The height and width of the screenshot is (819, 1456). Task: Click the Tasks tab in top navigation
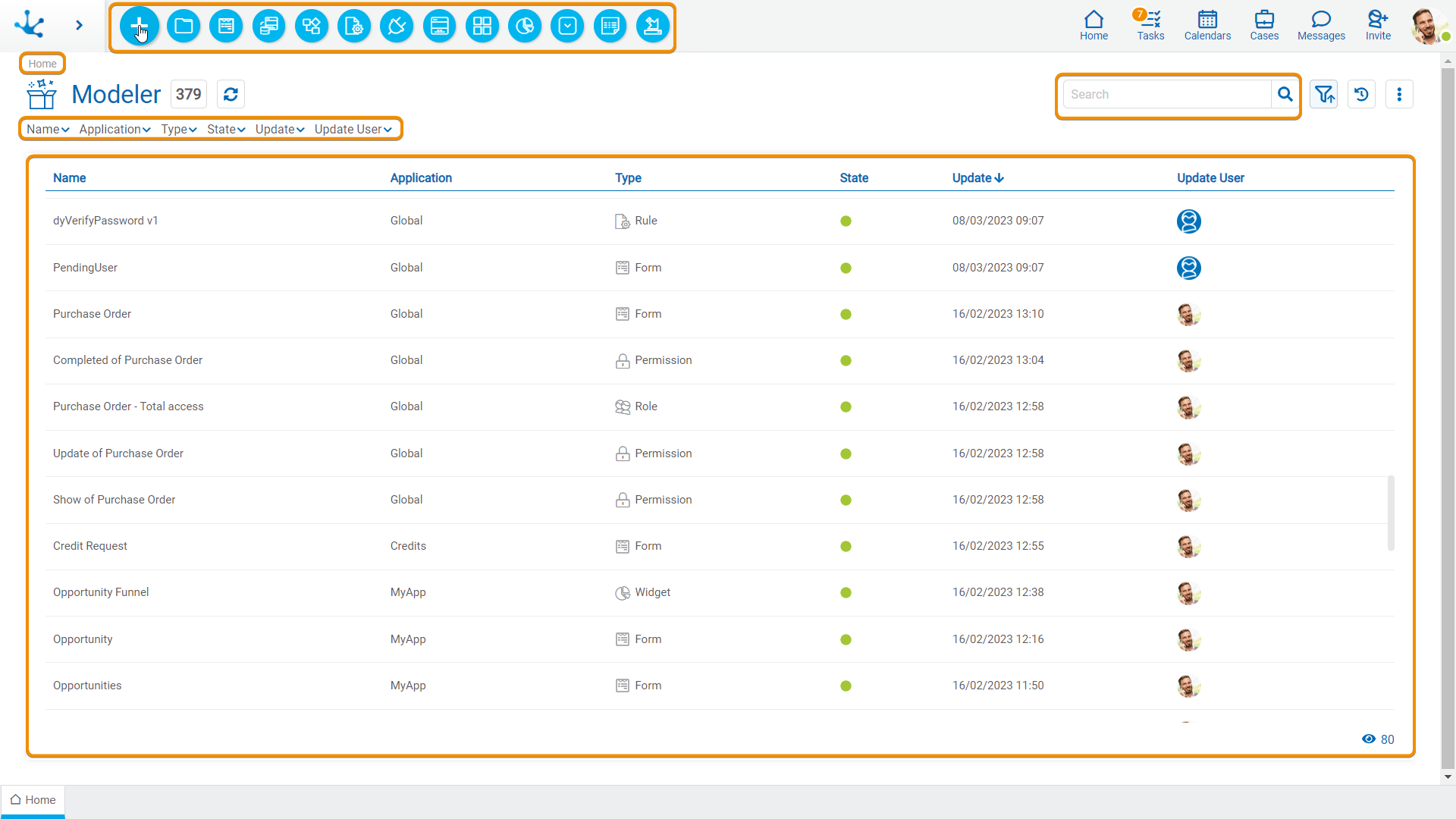(1150, 25)
